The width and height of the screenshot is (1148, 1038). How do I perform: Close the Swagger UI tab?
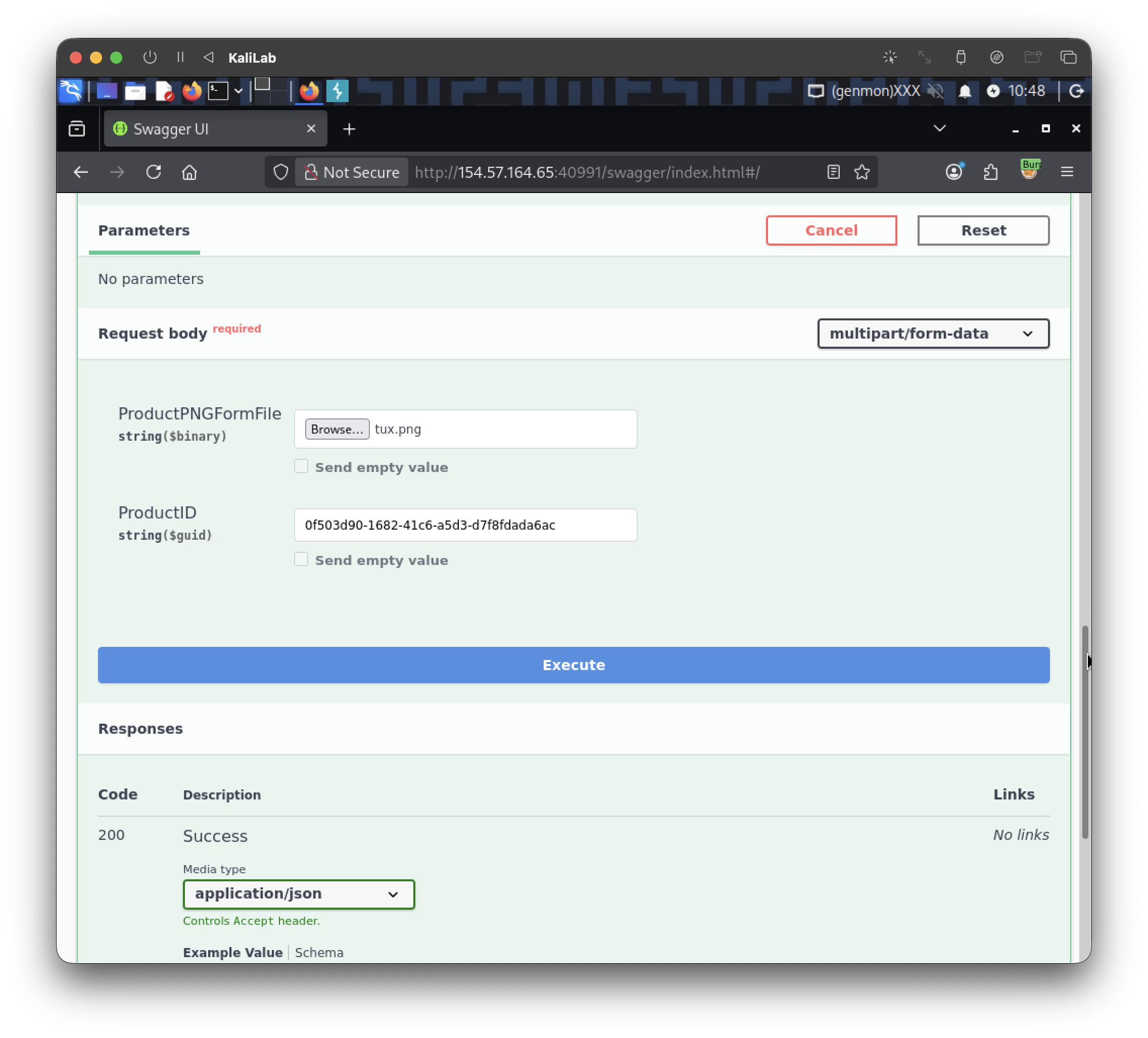[x=311, y=129]
